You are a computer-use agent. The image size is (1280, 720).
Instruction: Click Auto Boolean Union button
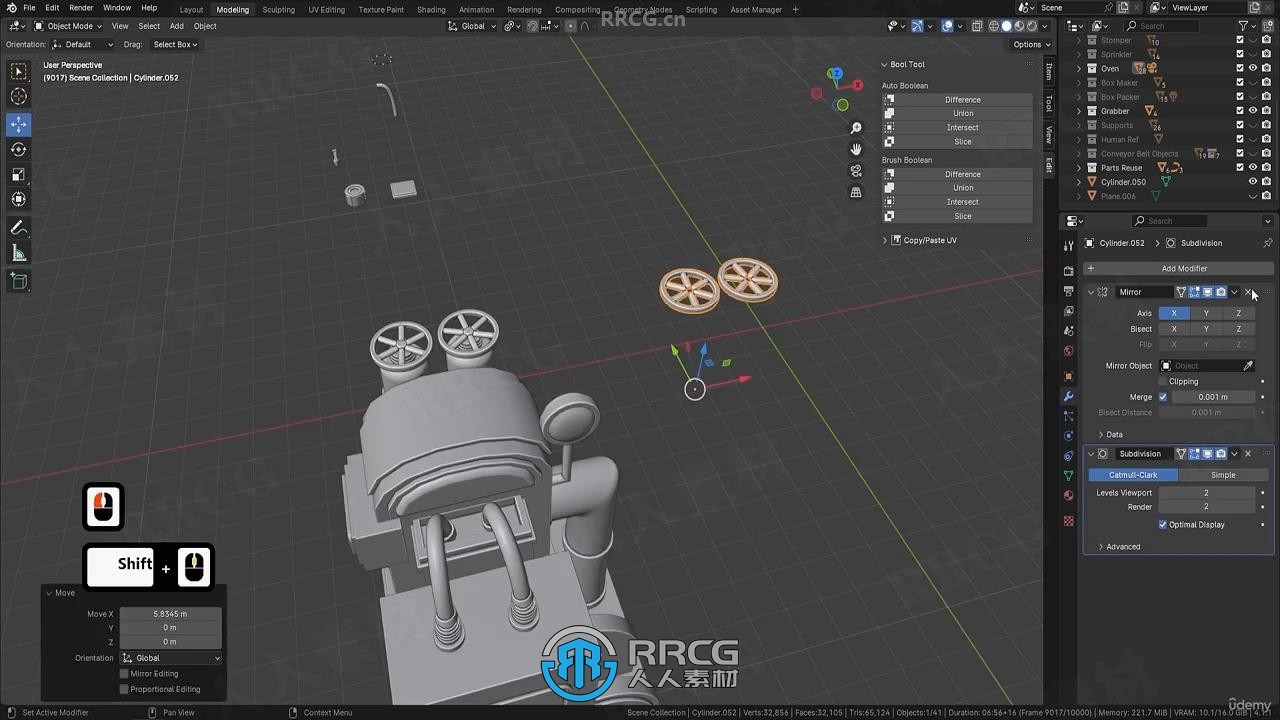coord(958,114)
